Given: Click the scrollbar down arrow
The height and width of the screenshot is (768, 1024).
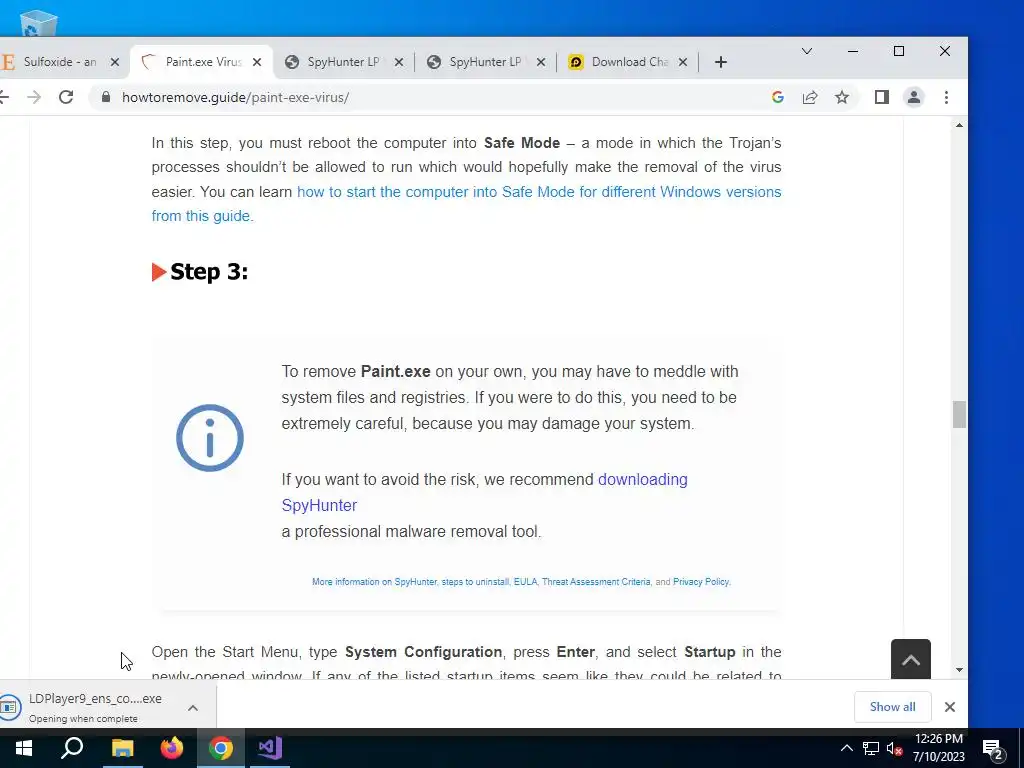Looking at the screenshot, I should point(959,669).
